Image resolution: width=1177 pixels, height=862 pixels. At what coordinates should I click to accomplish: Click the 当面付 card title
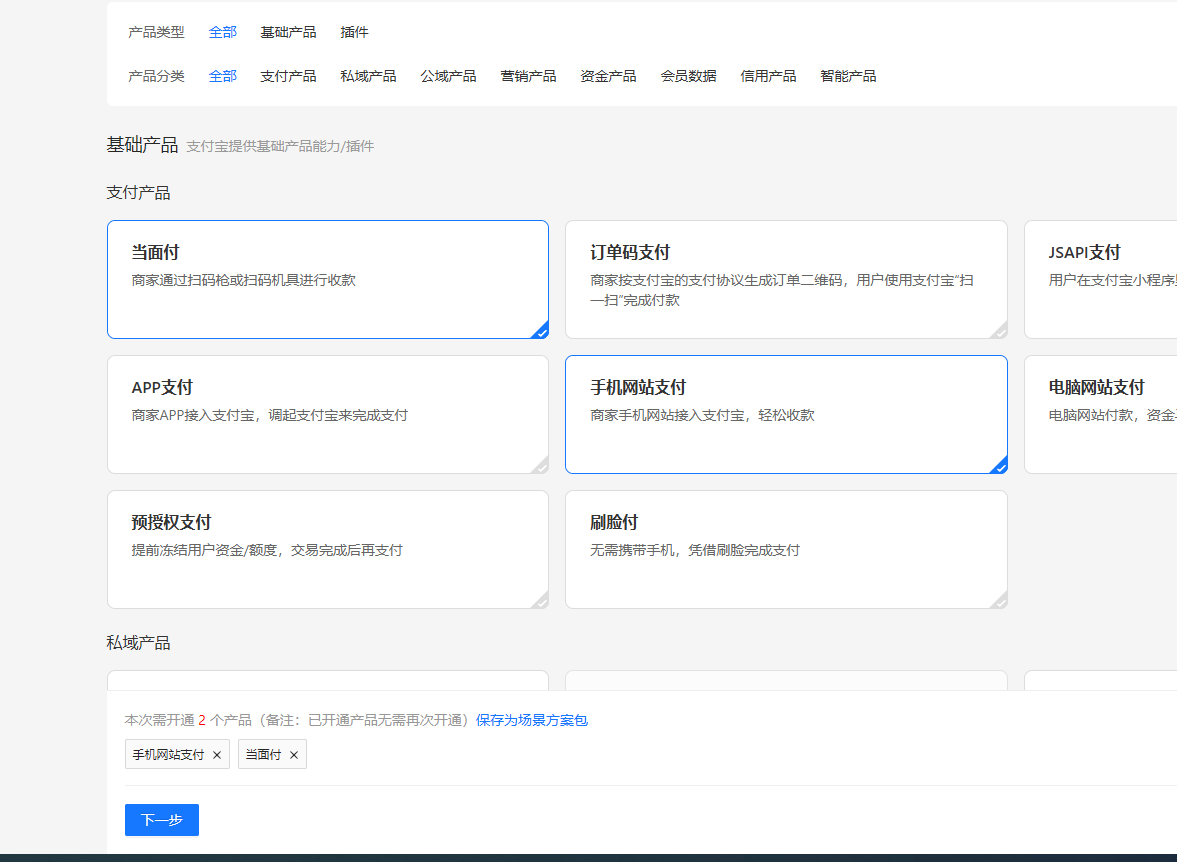coord(155,252)
